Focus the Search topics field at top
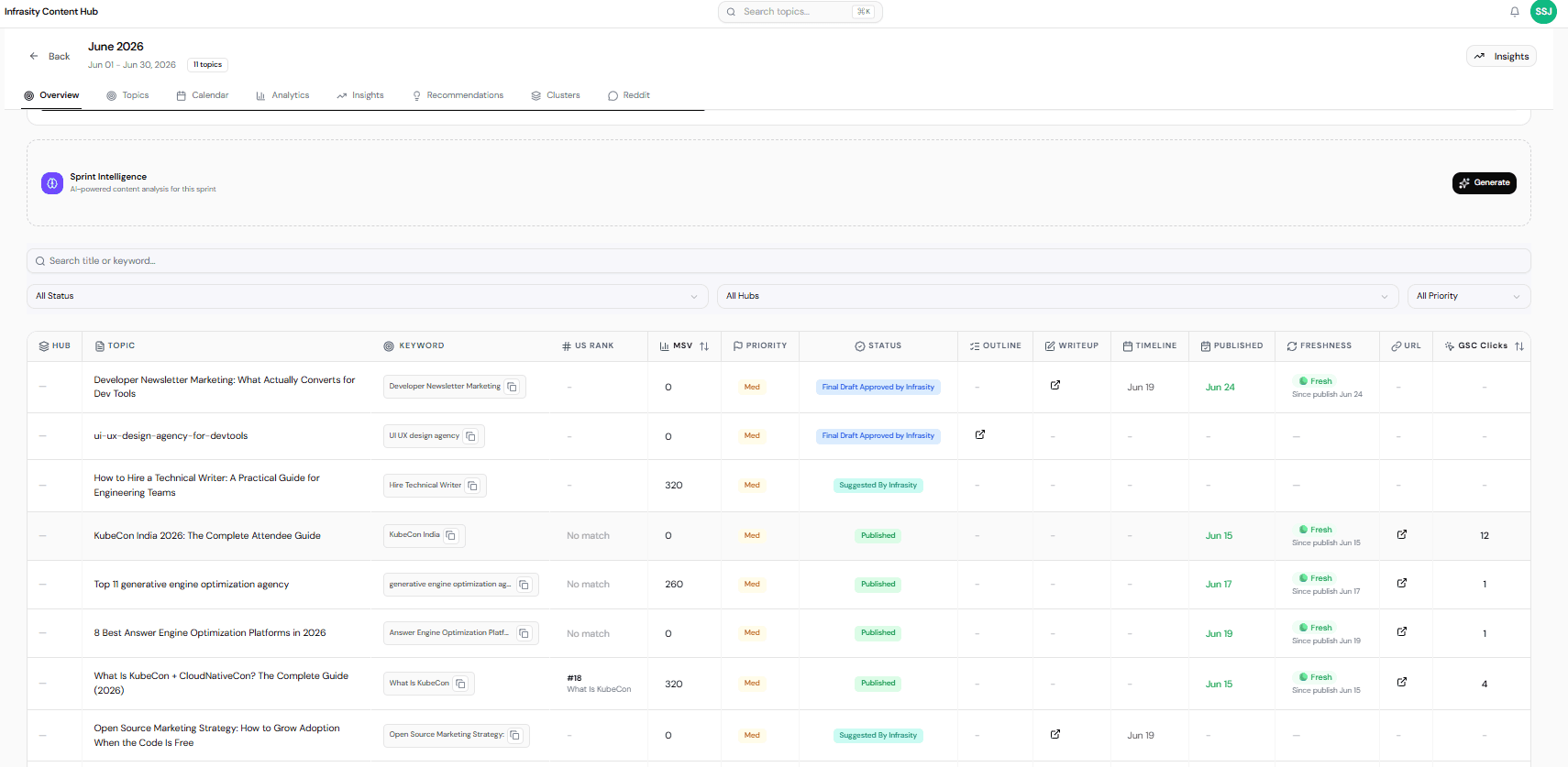This screenshot has width=1568, height=767. [x=800, y=12]
